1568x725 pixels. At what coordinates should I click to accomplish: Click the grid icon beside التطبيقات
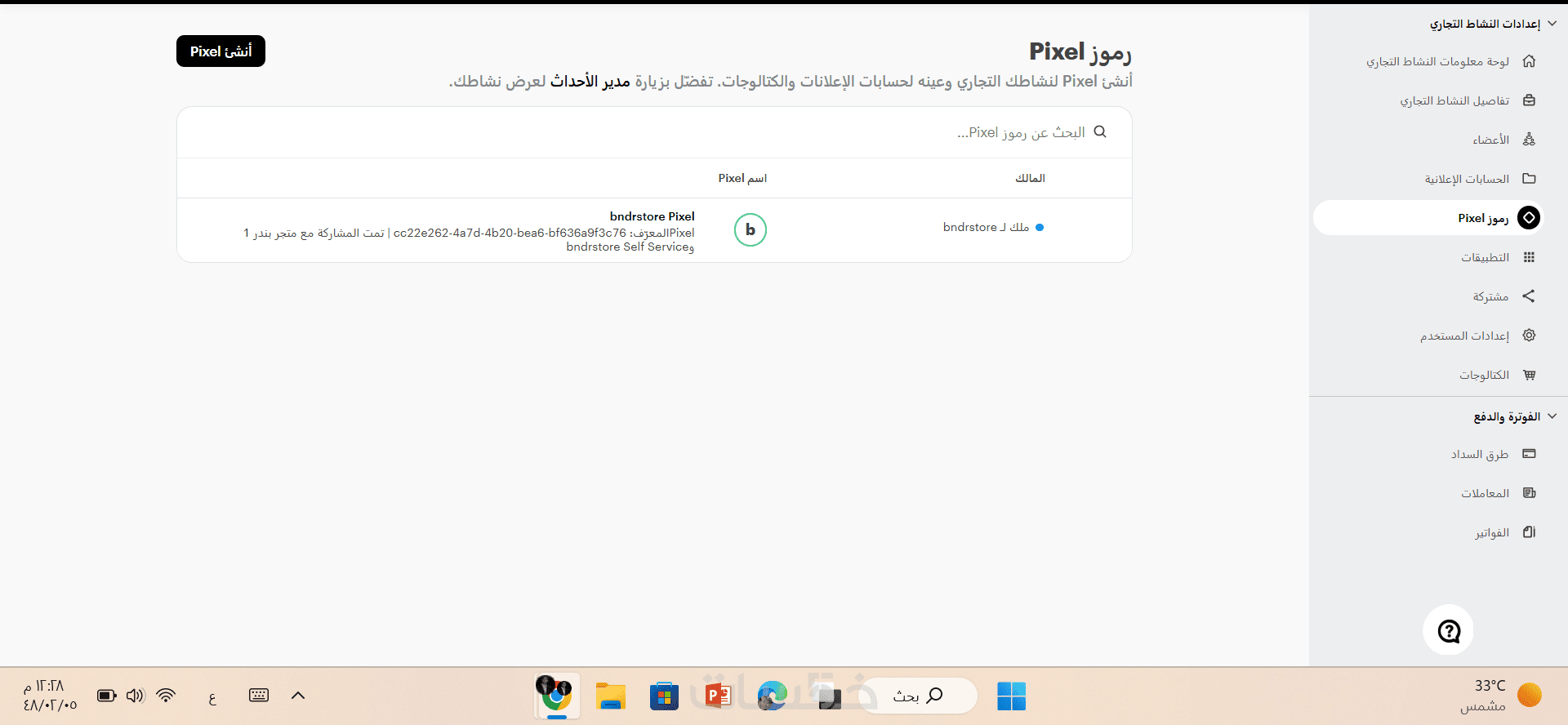coord(1530,257)
